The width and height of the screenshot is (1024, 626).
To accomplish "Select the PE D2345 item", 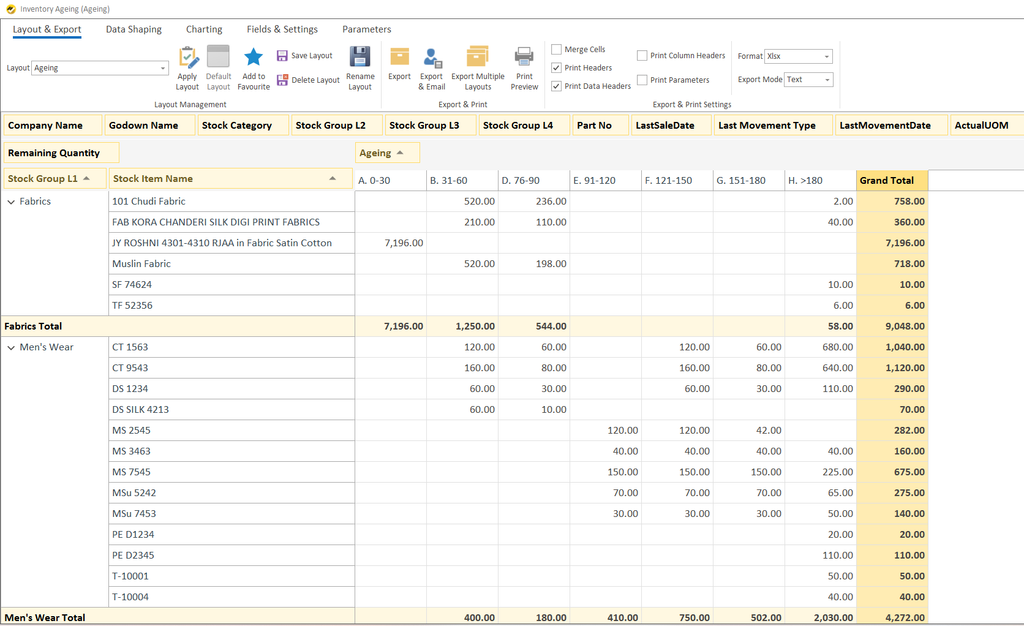I will [x=232, y=556].
